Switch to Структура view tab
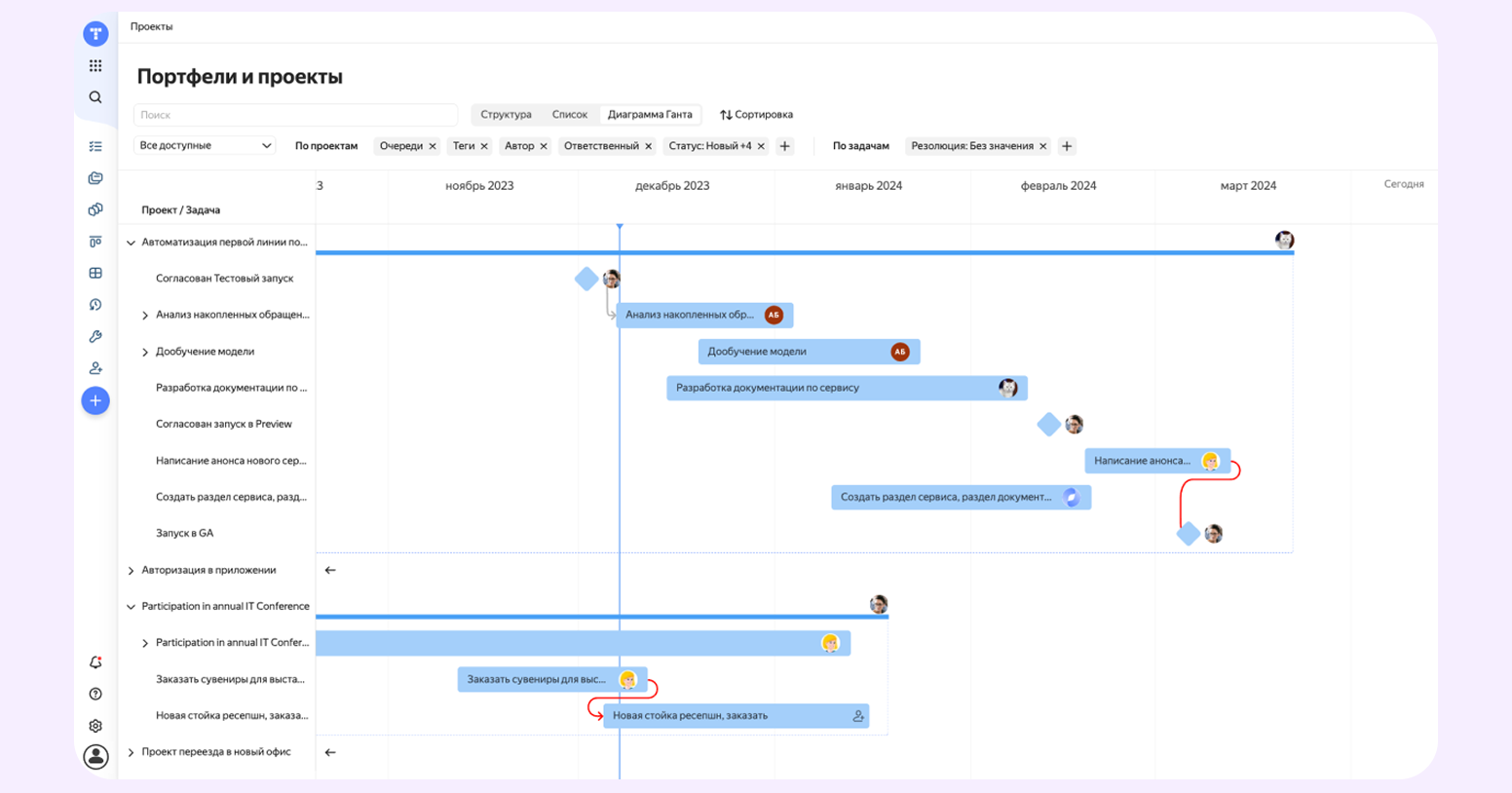The height and width of the screenshot is (793, 1512). [506, 115]
